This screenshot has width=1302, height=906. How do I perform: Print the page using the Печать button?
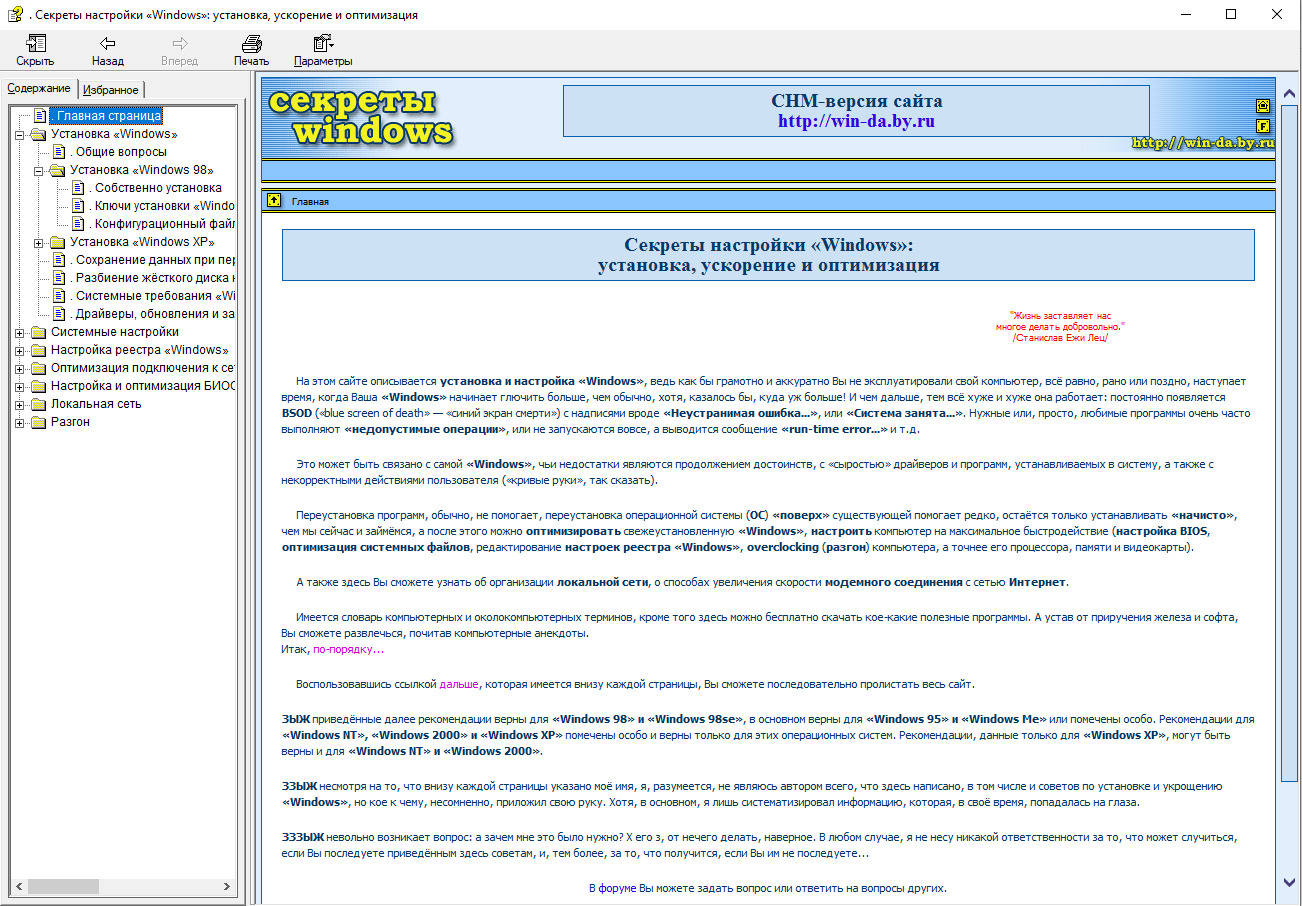[251, 51]
